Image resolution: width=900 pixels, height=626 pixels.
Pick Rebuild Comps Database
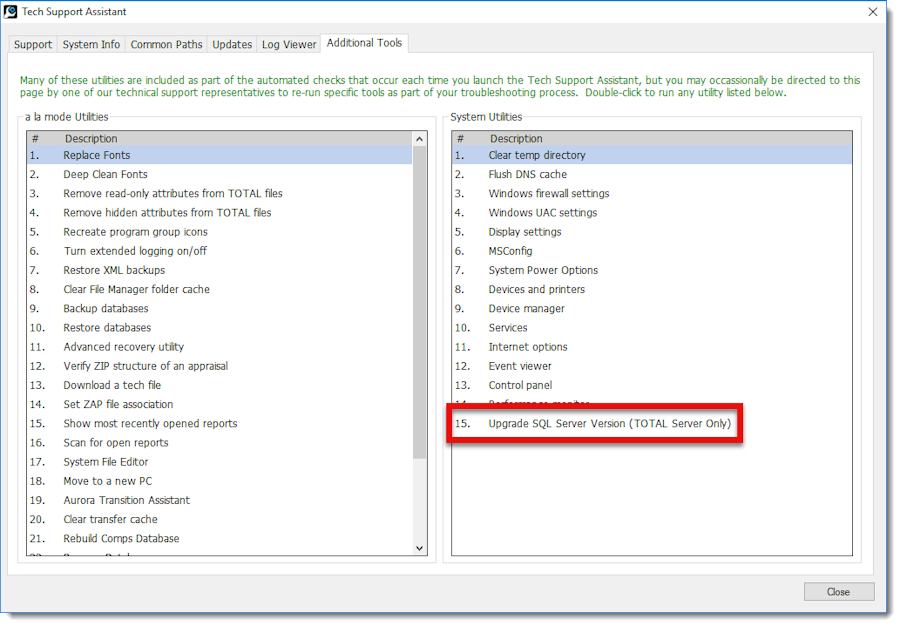click(x=219, y=539)
